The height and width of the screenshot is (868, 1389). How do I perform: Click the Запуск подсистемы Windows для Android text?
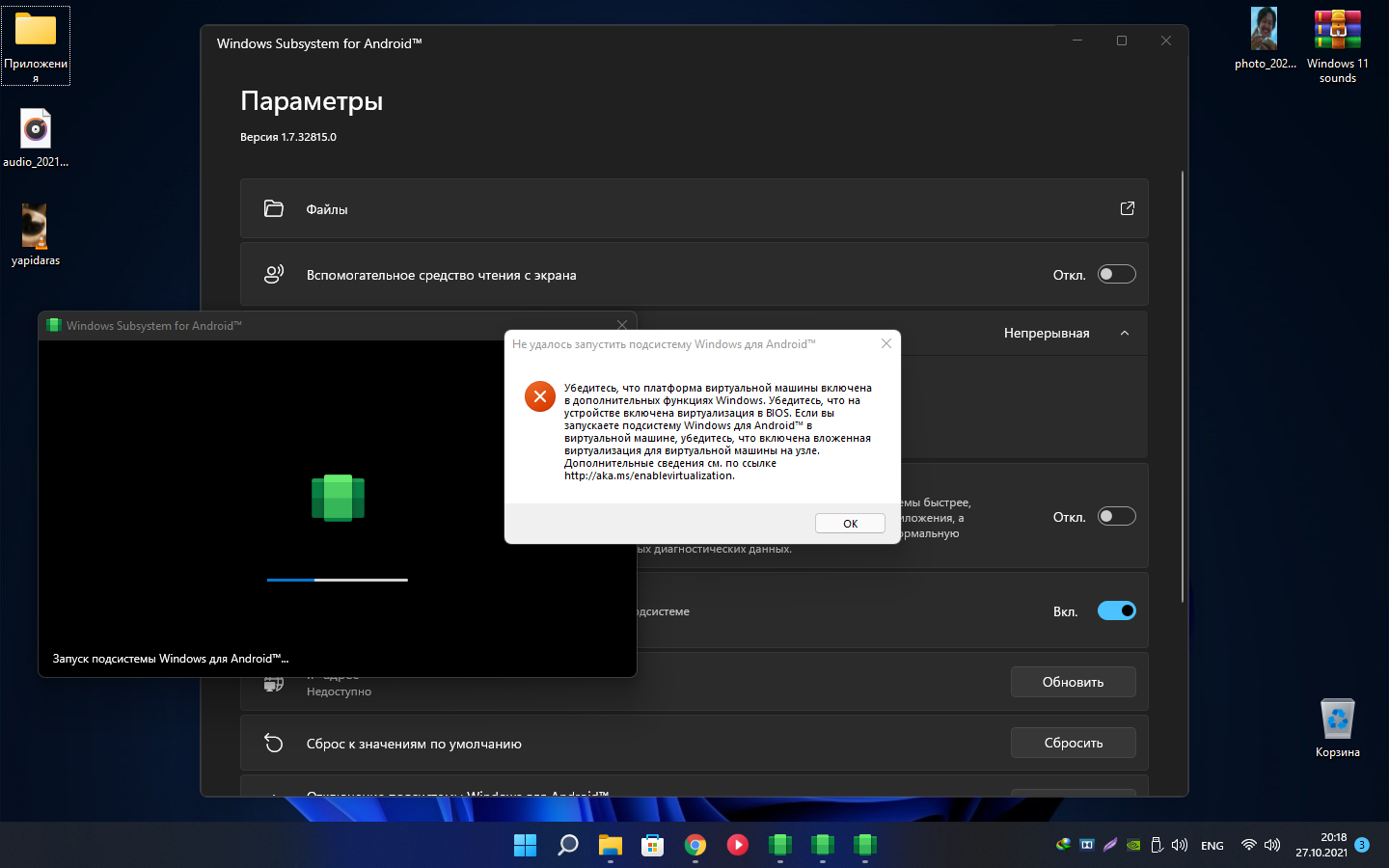171,659
